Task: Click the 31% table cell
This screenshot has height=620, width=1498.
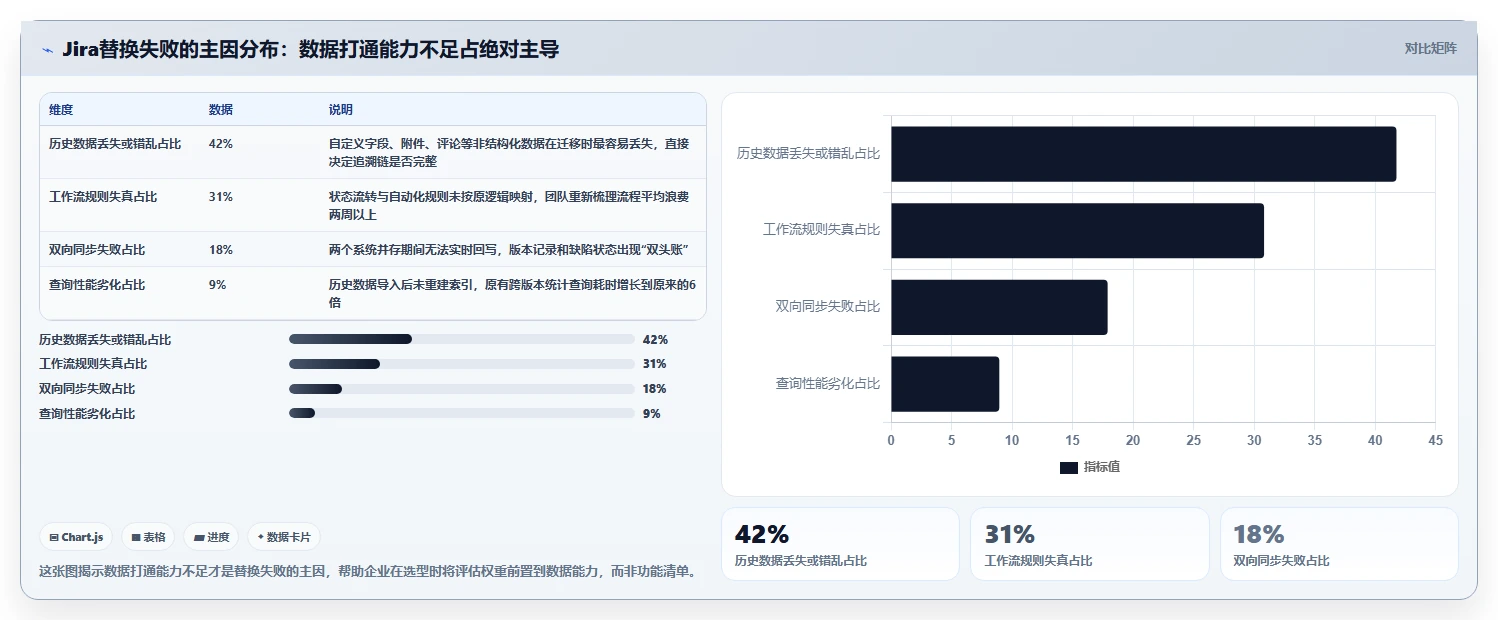Action: click(221, 197)
